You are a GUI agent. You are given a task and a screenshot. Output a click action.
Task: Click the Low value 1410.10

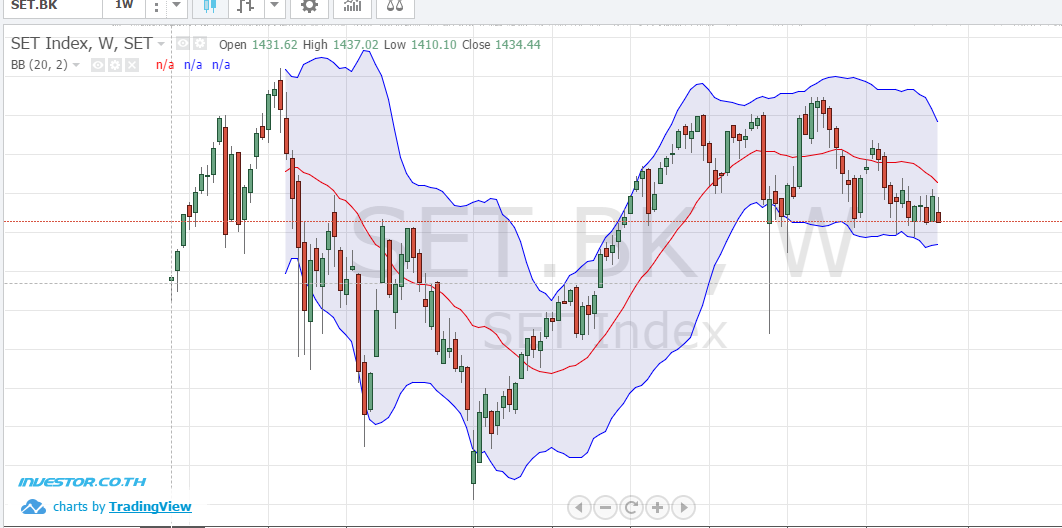tap(433, 45)
